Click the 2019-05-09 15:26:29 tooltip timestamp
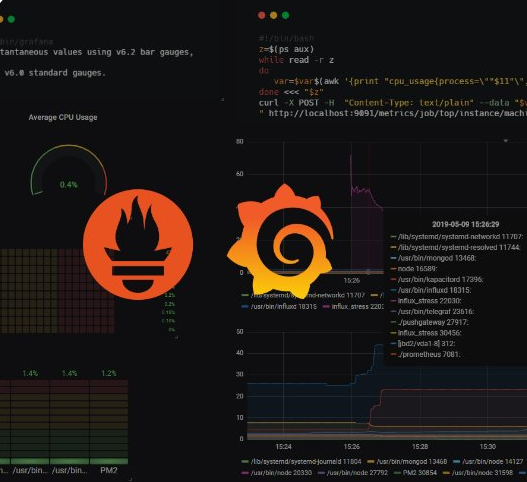The width and height of the screenshot is (527, 482). point(465,224)
